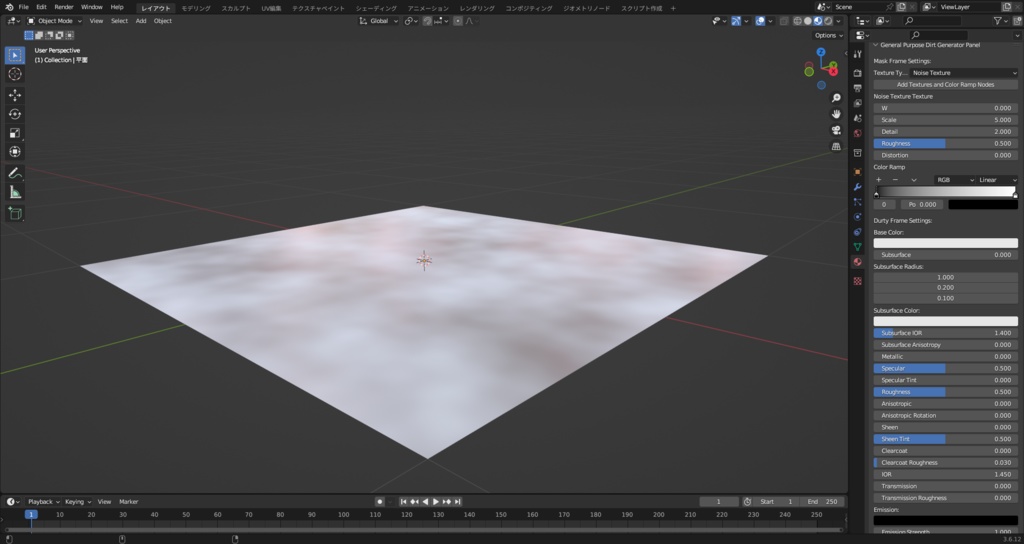Toggle viewport gizmos visibility
The height and width of the screenshot is (544, 1024).
[x=736, y=21]
